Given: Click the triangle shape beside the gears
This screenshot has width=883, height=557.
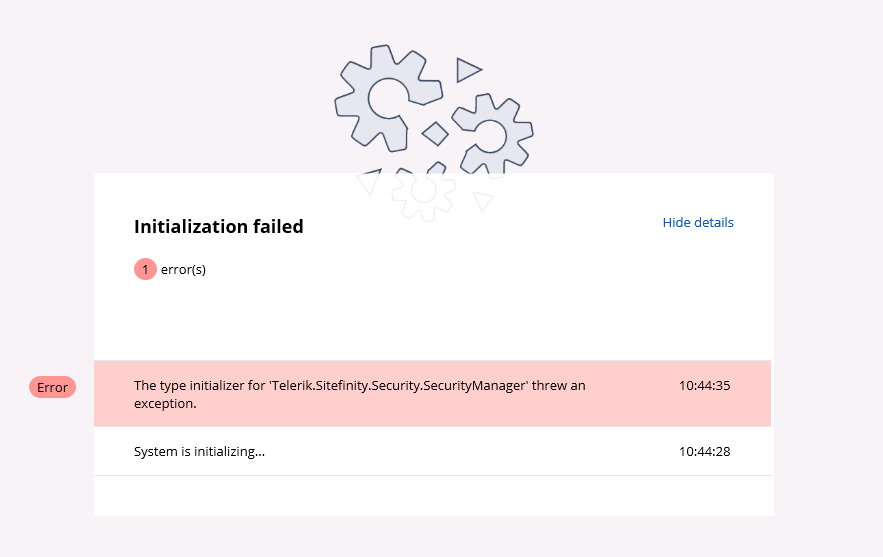Looking at the screenshot, I should pyautogui.click(x=468, y=70).
